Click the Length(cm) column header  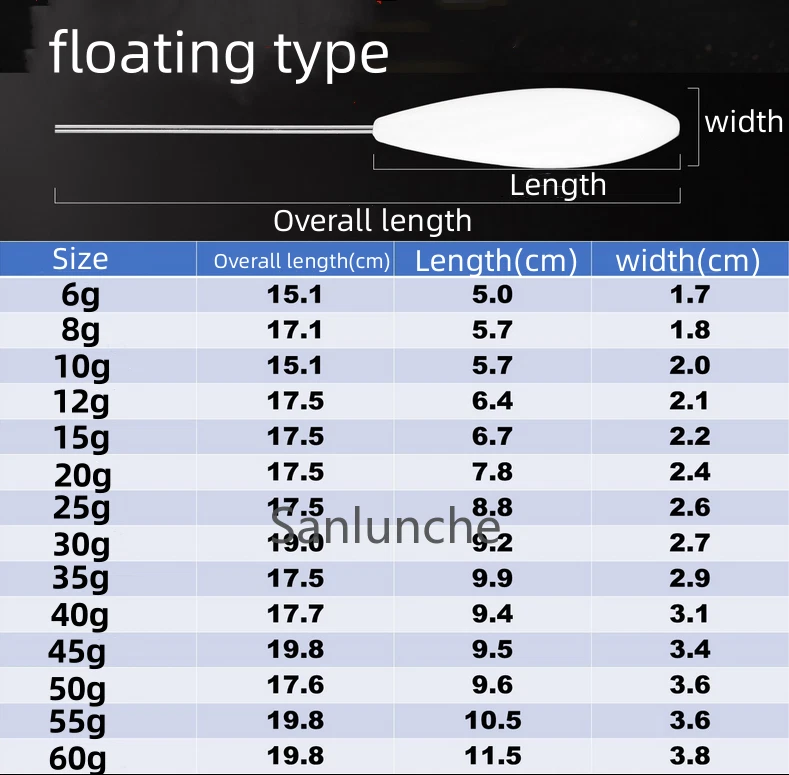[496, 261]
